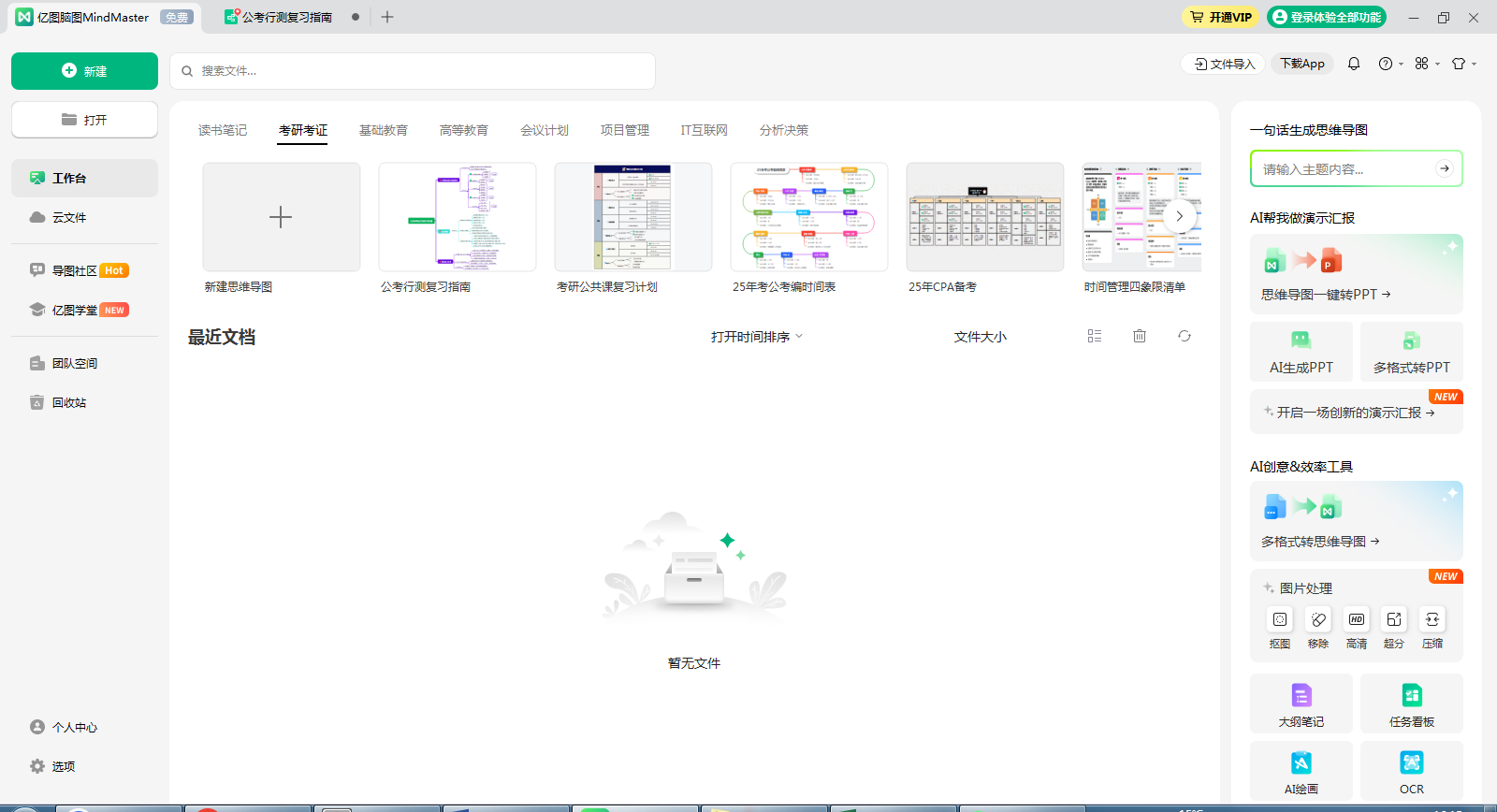Open the 25年考公考编时间表 template thumbnail
1497x812 pixels.
809,217
